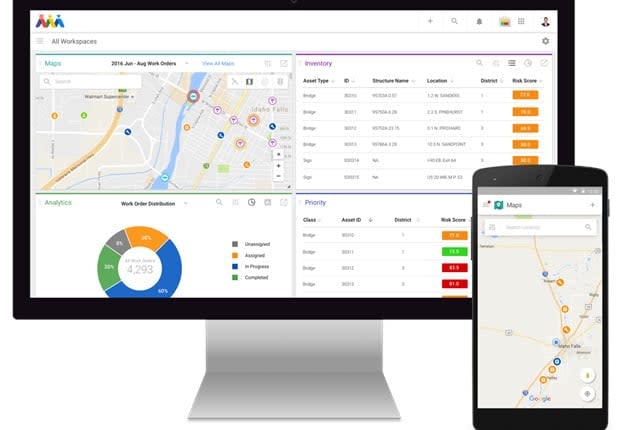640x430 pixels.
Task: Click the Asset Type column header
Action: click(x=318, y=80)
